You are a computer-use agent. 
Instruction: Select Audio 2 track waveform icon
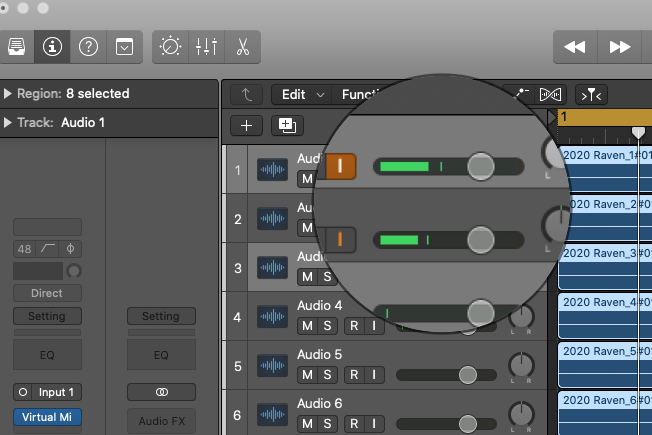(272, 218)
